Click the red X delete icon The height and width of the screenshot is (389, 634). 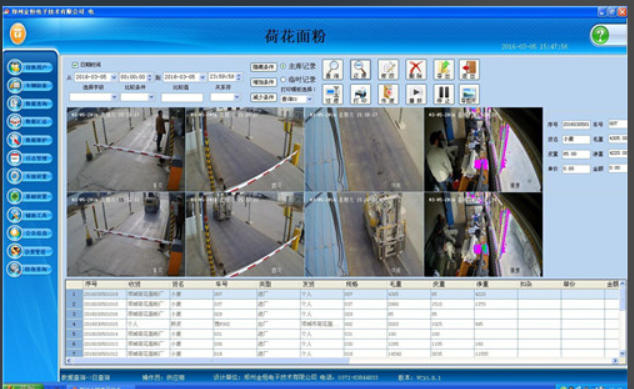(x=416, y=70)
